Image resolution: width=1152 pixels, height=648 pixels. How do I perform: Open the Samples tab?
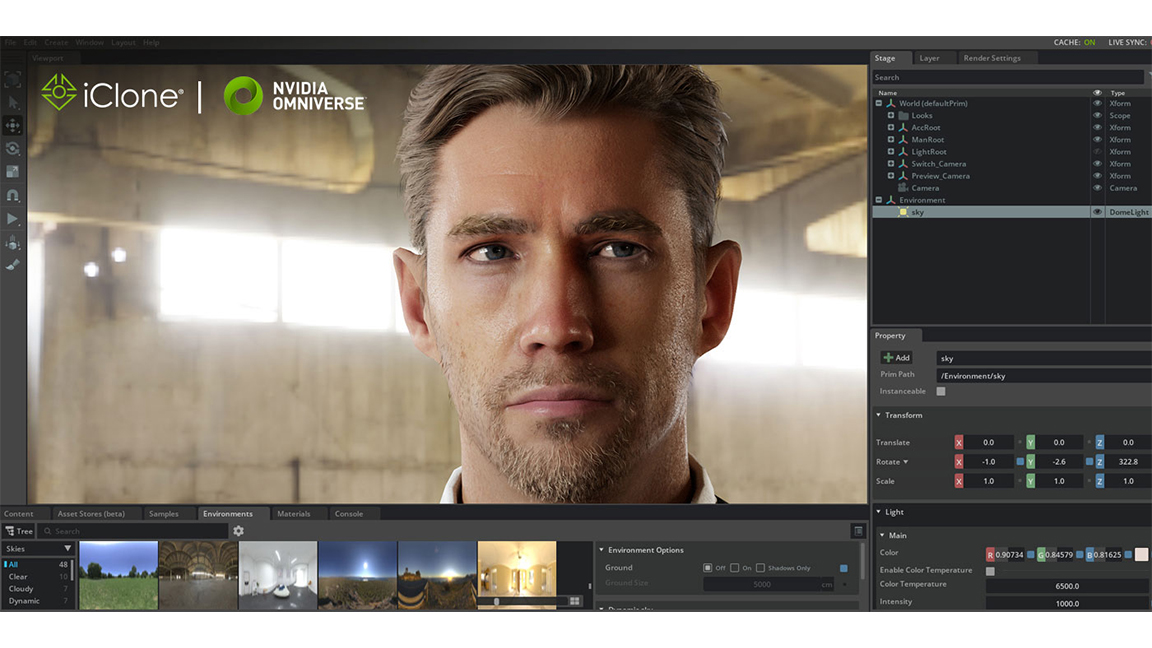click(164, 514)
